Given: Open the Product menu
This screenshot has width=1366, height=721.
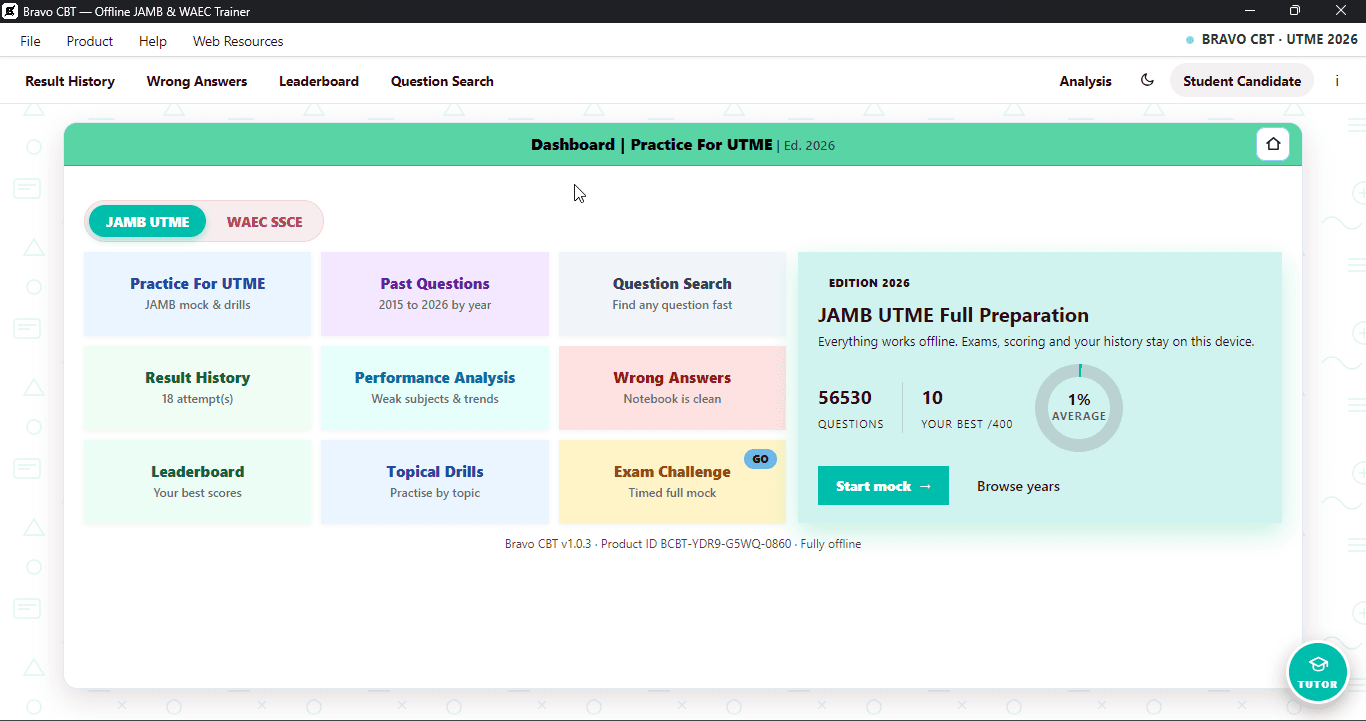Looking at the screenshot, I should (x=90, y=41).
